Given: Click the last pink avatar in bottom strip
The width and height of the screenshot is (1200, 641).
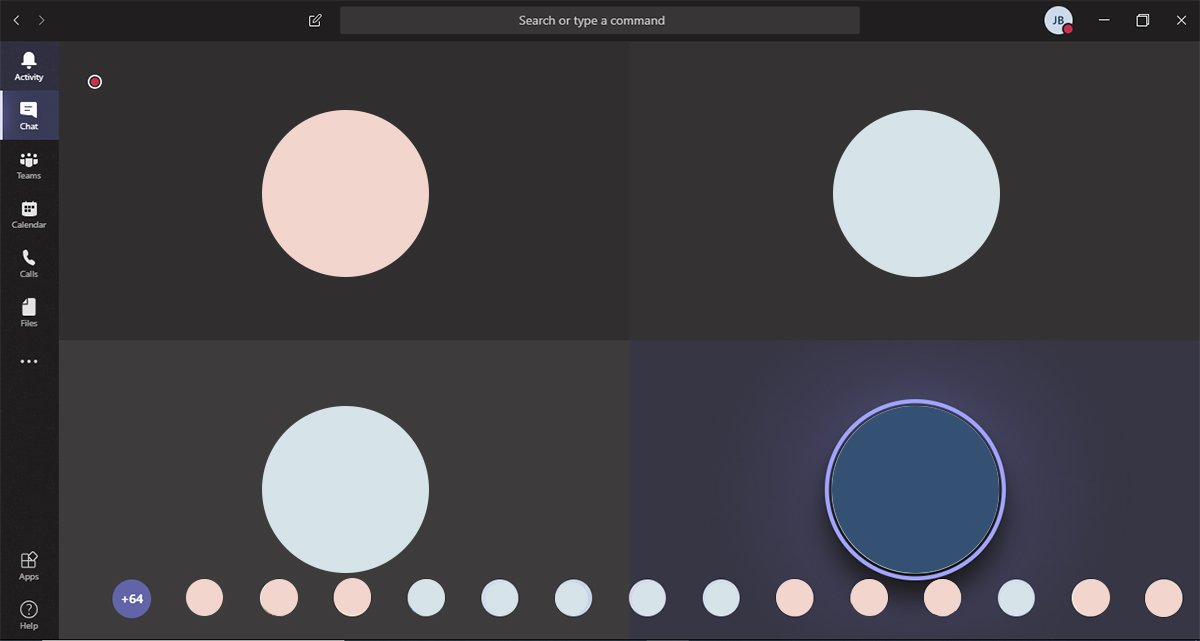Looking at the screenshot, I should [x=1163, y=598].
